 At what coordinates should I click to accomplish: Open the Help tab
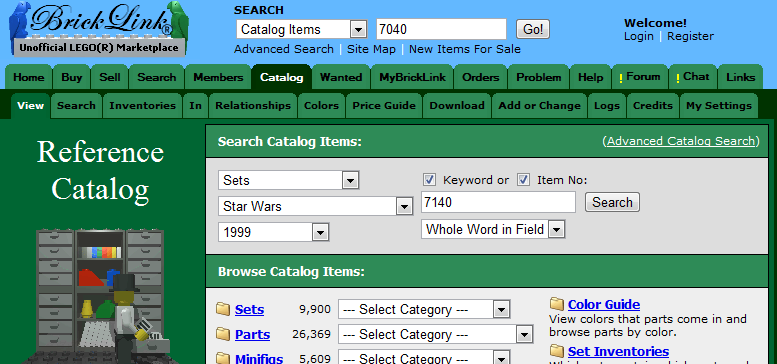pyautogui.click(x=590, y=77)
